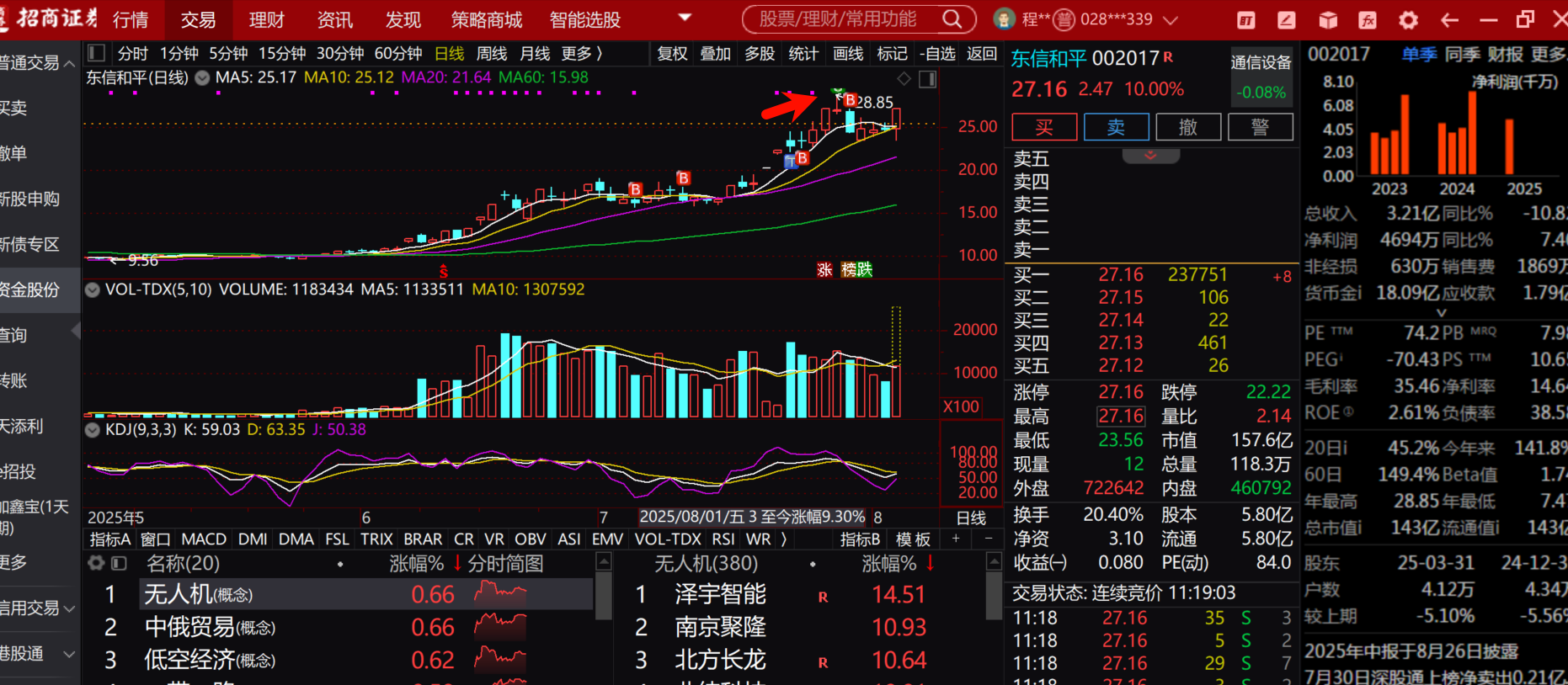Screen dimensions: 1568x685
Task: Open the VOL-TDX indicator dropdown circle
Action: tap(93, 289)
